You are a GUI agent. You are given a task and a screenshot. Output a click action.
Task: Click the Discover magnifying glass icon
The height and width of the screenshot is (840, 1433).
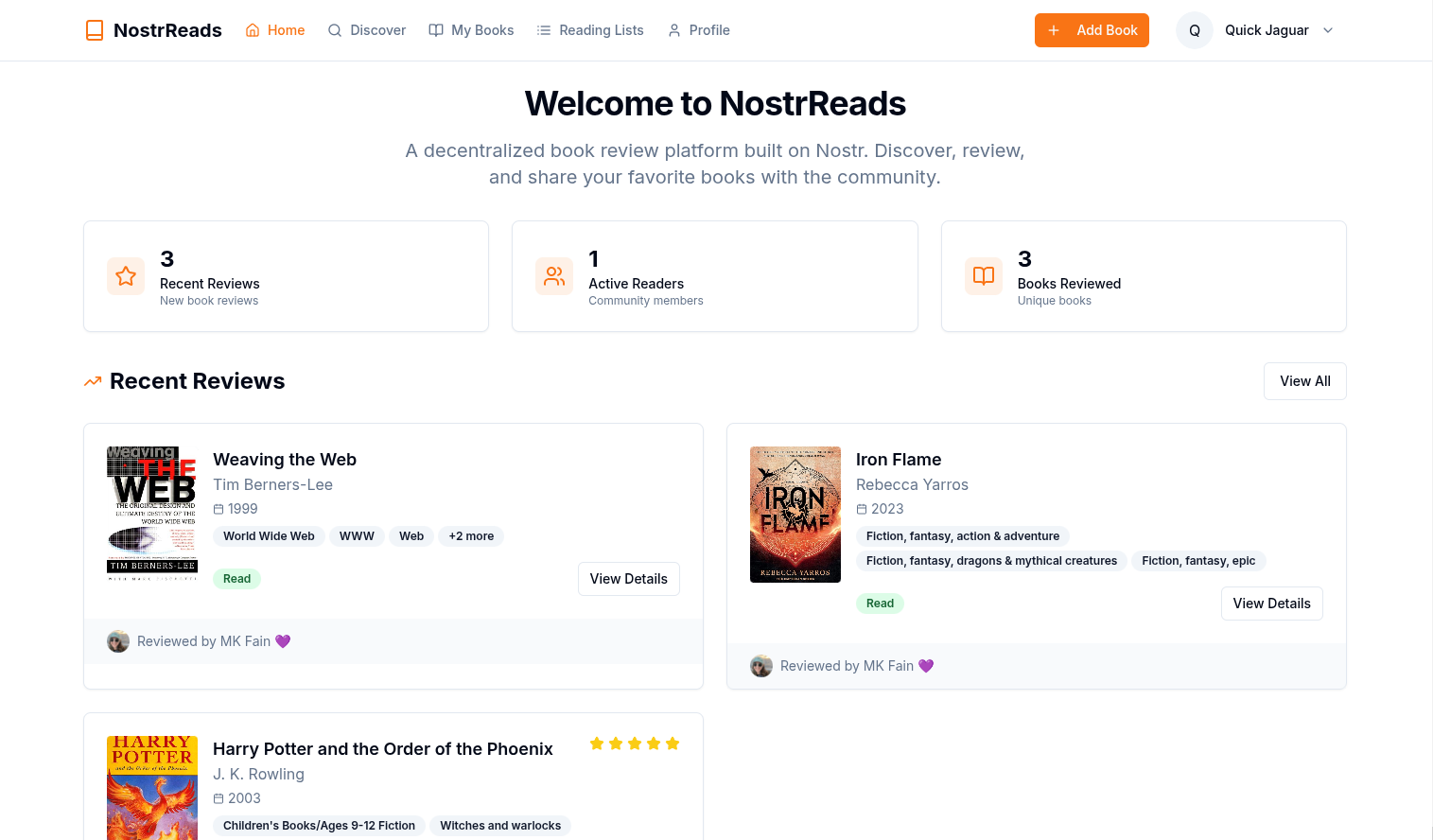[335, 30]
